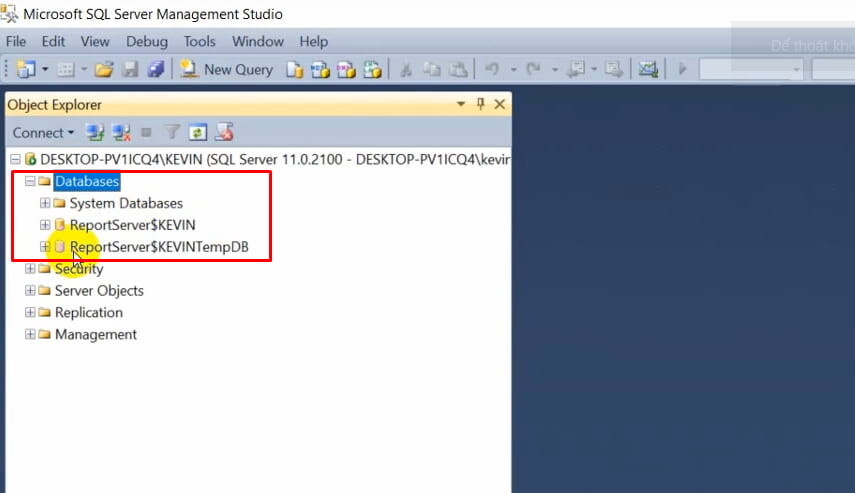Click Refresh icon in Object Explorer toolbar
This screenshot has width=855, height=493.
pyautogui.click(x=197, y=133)
